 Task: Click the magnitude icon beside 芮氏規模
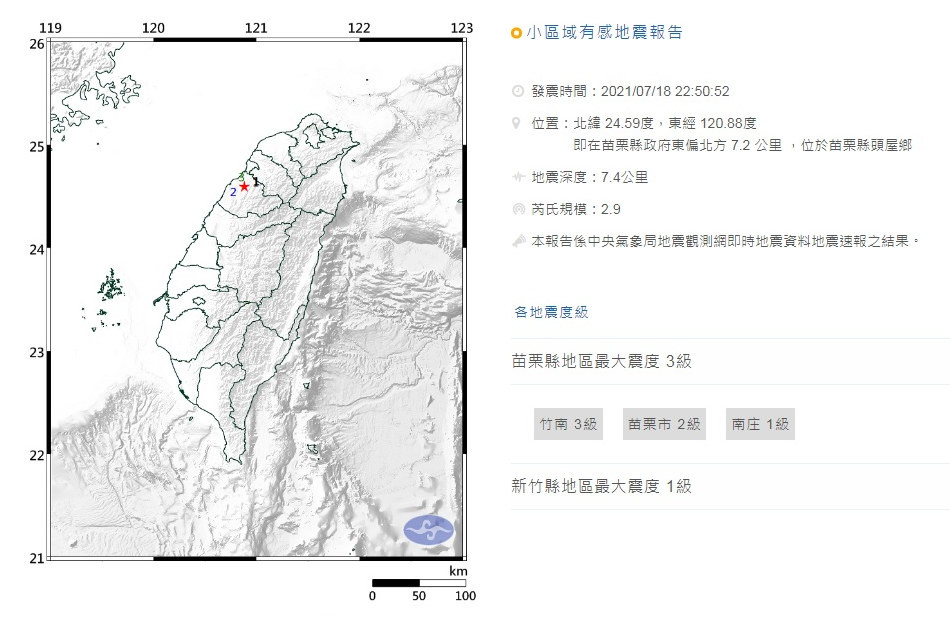pyautogui.click(x=517, y=206)
